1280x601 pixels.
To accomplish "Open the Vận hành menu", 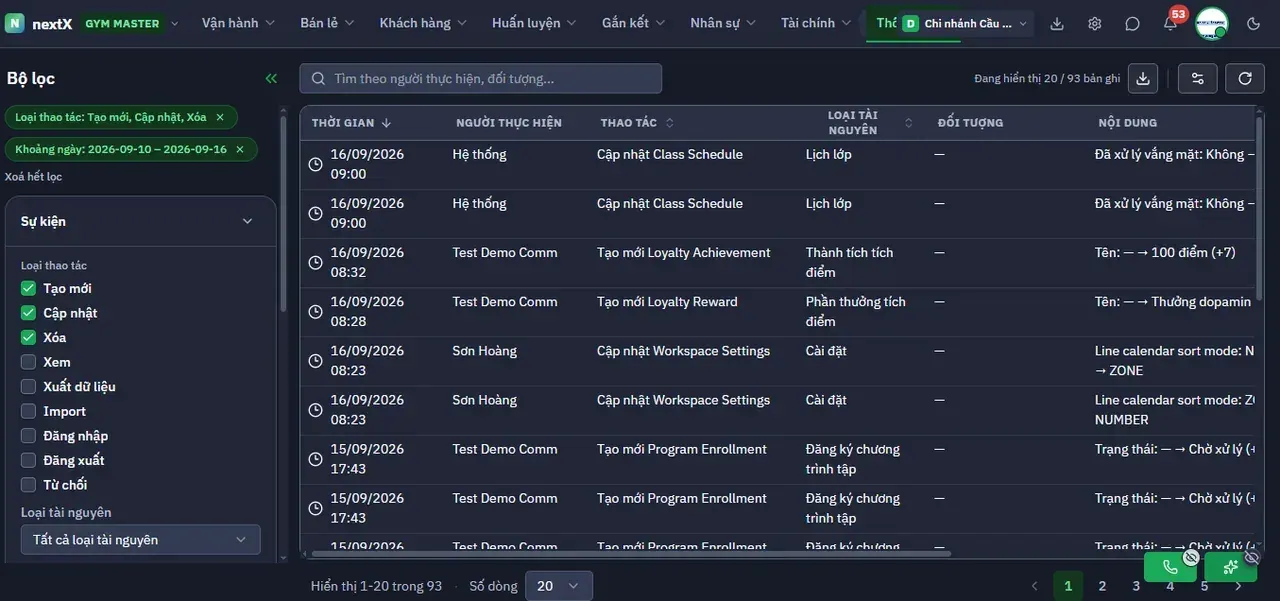I will pos(240,23).
